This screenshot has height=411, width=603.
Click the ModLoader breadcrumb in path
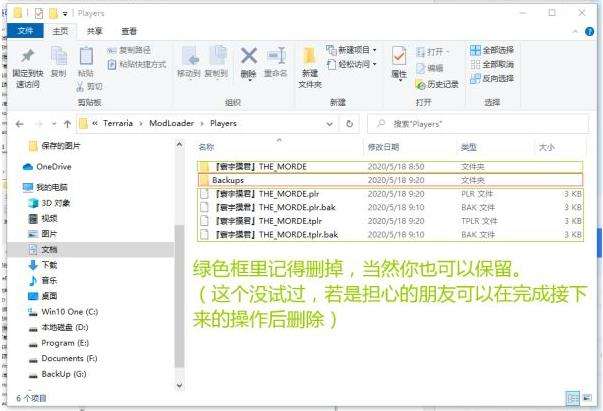tap(172, 123)
